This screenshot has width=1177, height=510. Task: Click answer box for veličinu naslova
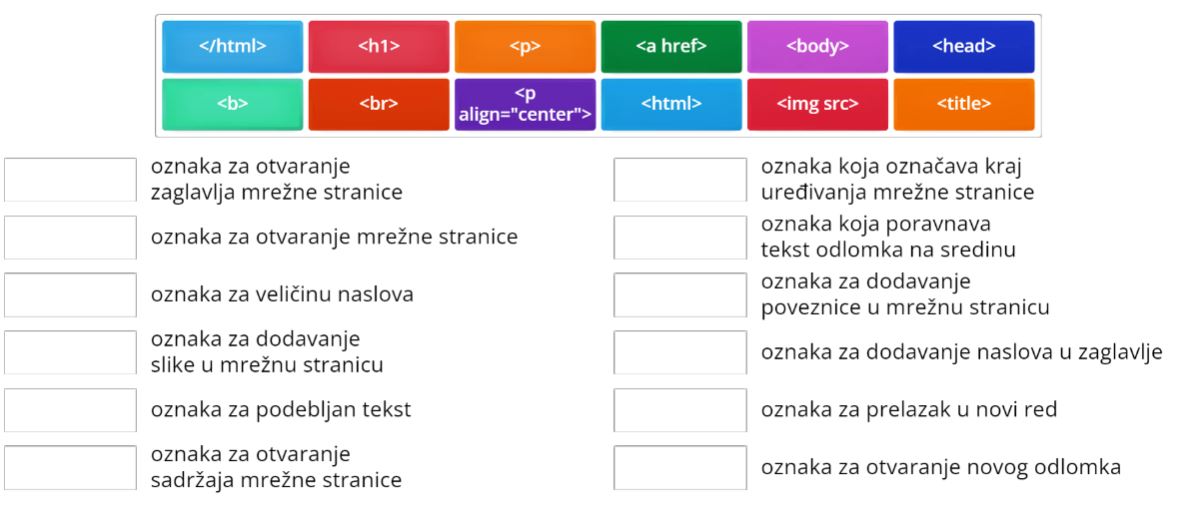tap(71, 294)
